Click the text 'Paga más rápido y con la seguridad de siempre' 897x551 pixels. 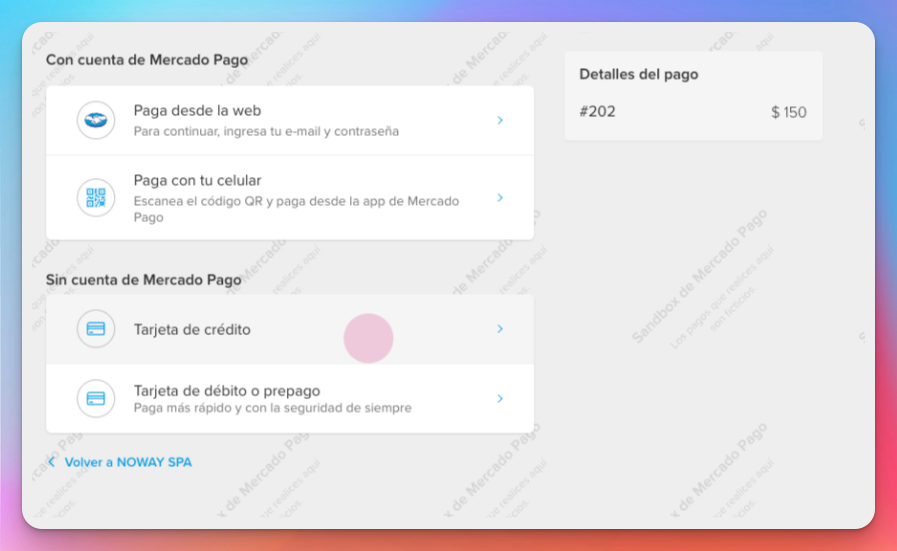273,408
